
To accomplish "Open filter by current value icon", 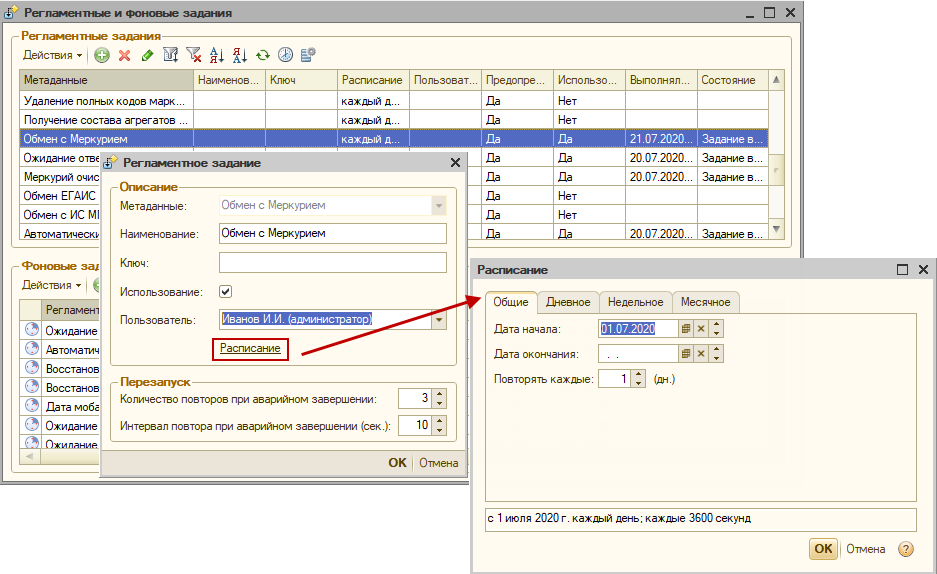I will click(170, 56).
